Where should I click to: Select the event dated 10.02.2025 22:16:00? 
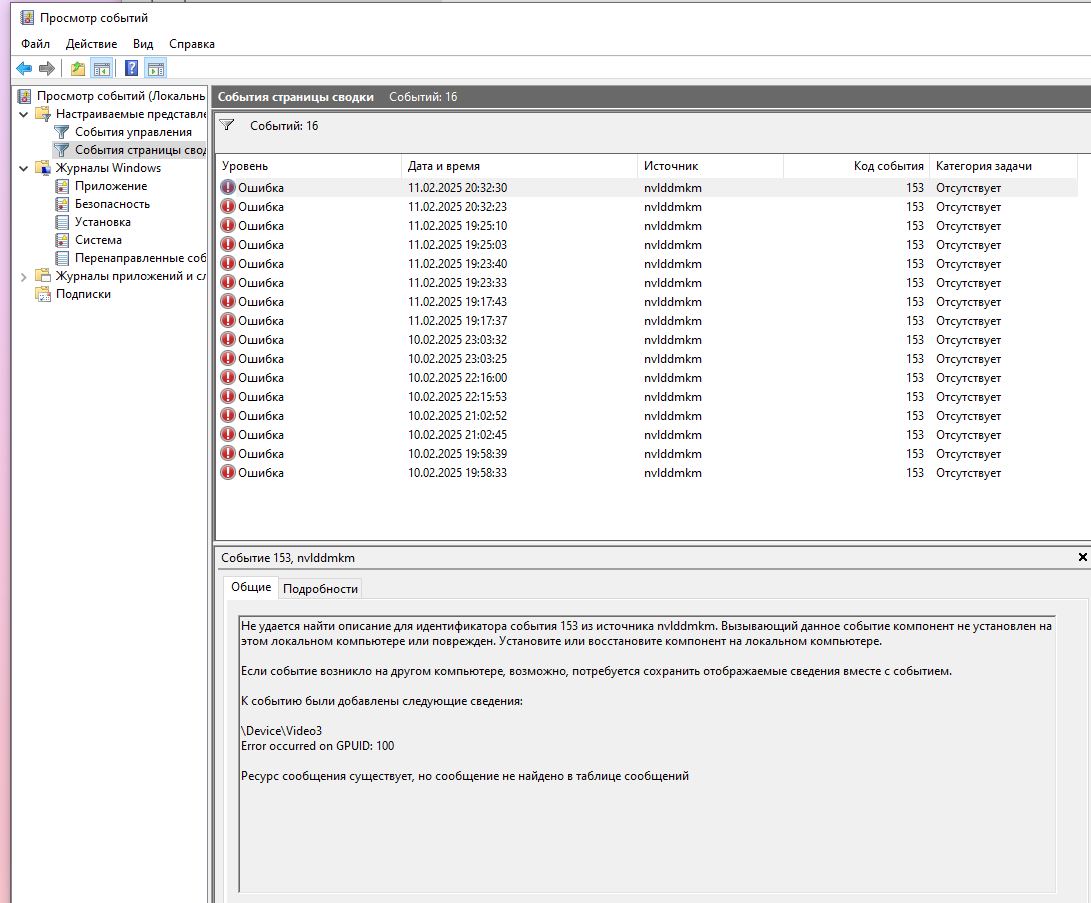(x=647, y=378)
